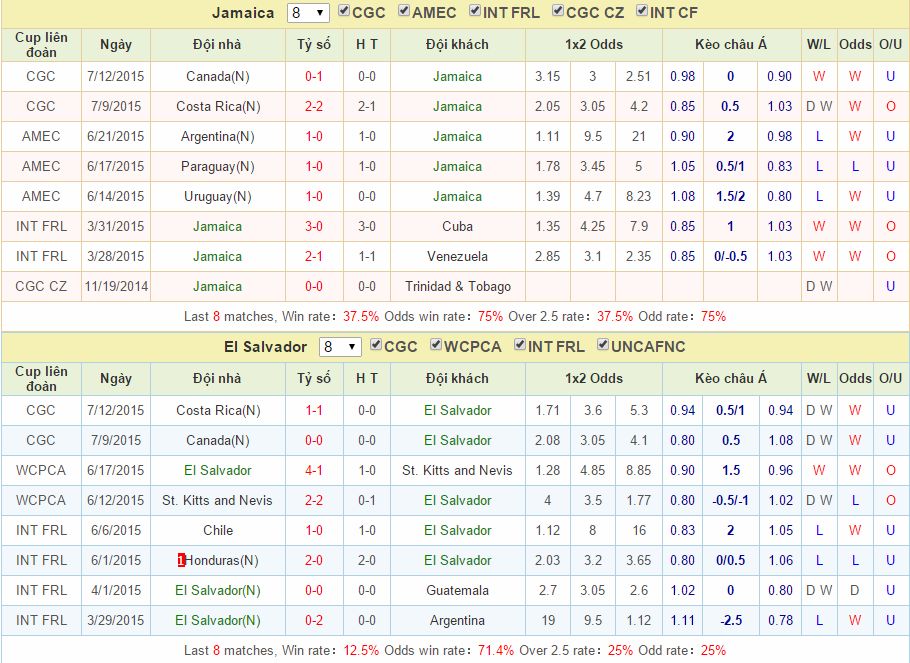
Task: Select the 0/-0.5 handicap in Venezuela row
Action: pos(730,257)
